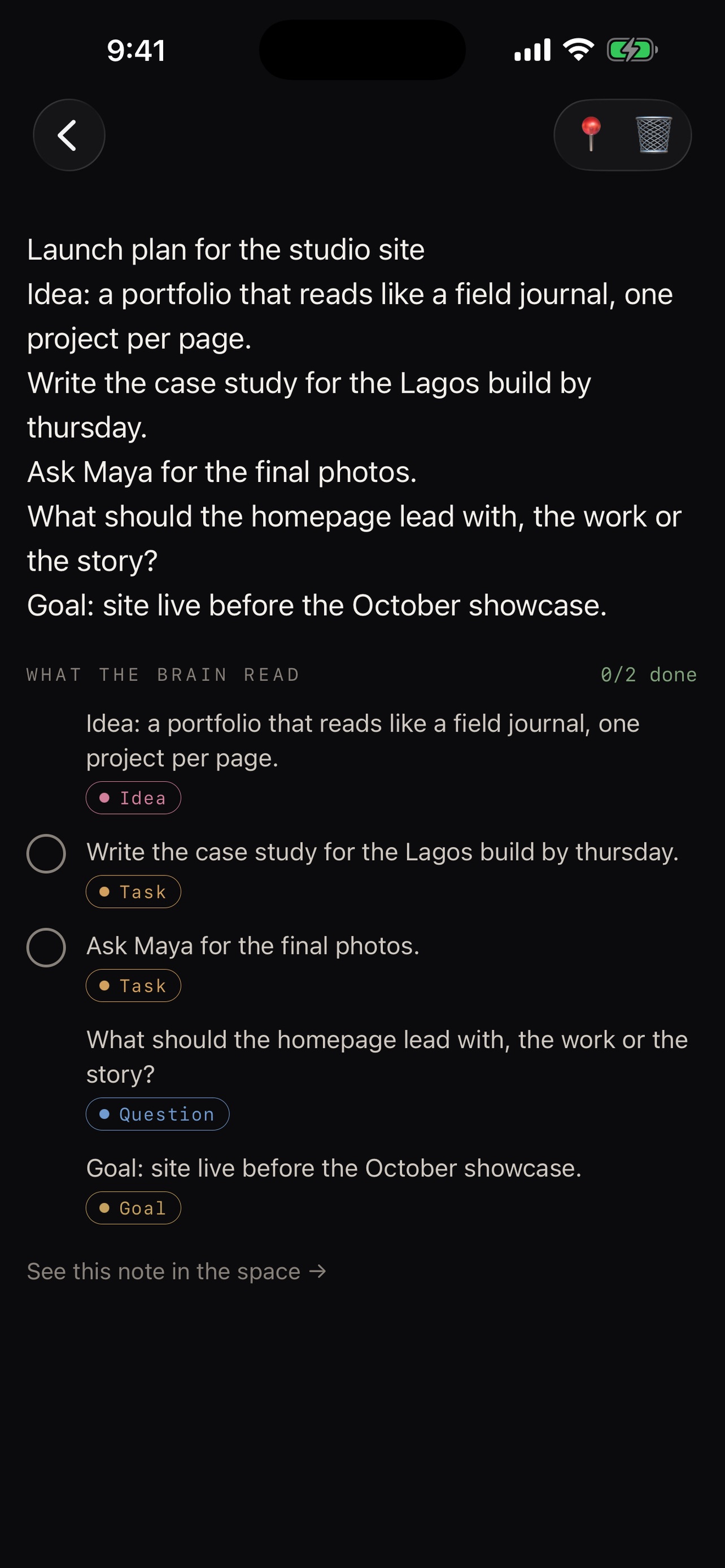Select the blue Question tag
This screenshot has height=1568, width=725.
[x=158, y=1114]
